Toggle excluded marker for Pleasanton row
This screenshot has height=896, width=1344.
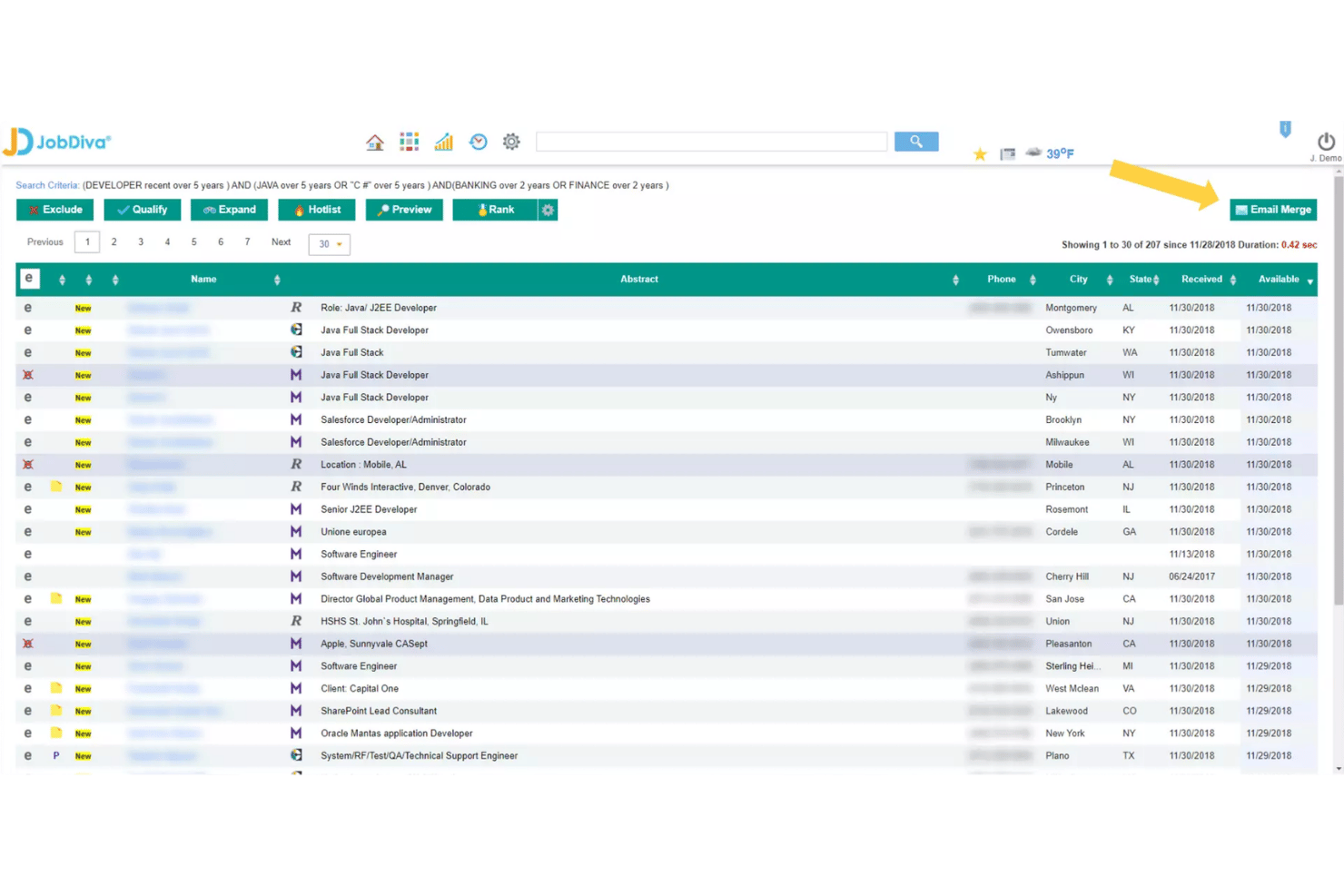[28, 644]
